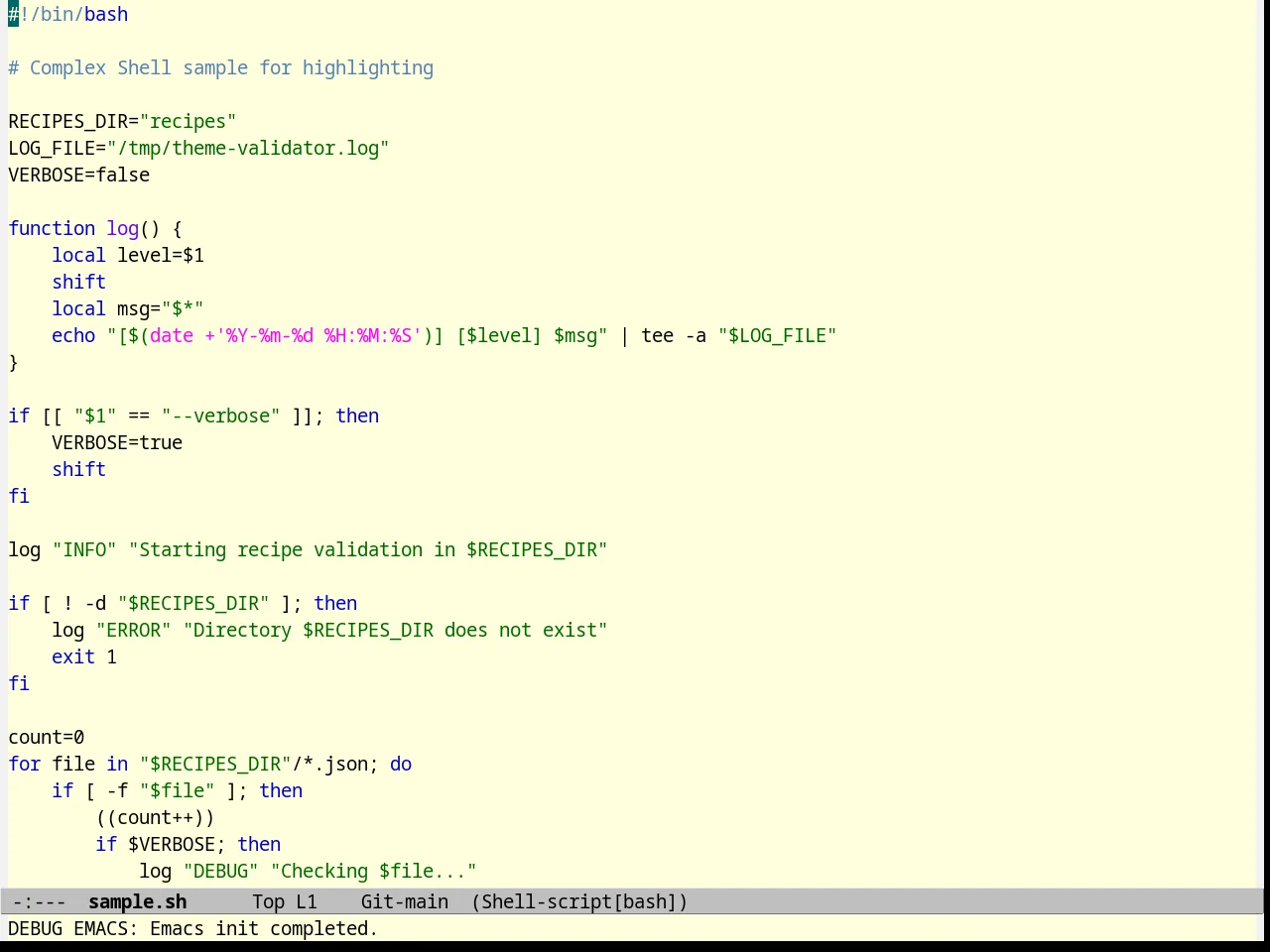Click the shebang line #!/bin/bash
Image resolution: width=1270 pixels, height=952 pixels.
pos(68,14)
